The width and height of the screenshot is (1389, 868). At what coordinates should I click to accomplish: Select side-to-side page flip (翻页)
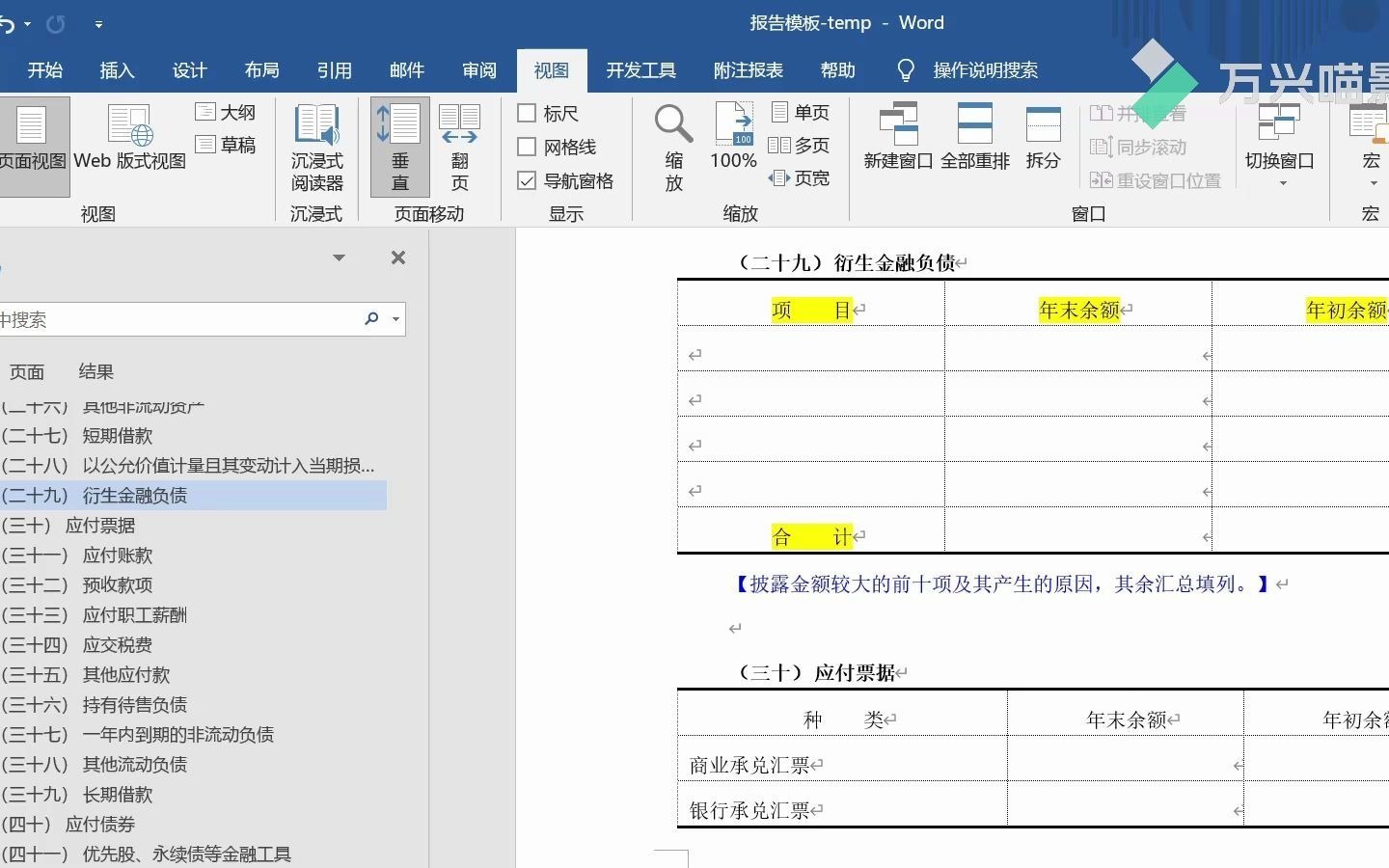click(460, 147)
